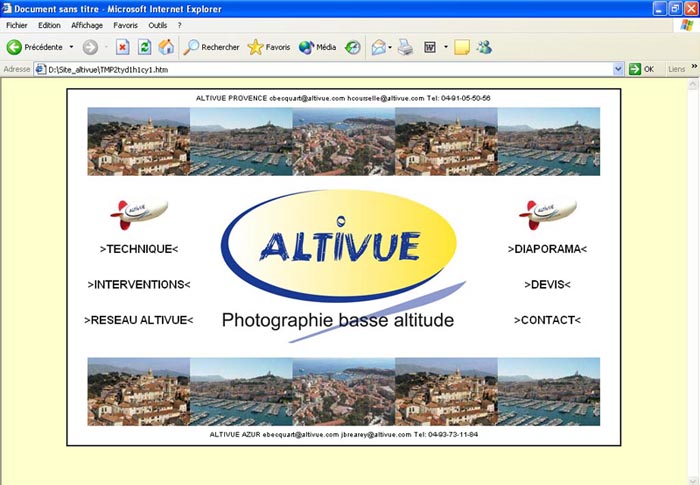Viewport: 700px width, 485px height.
Task: Expand the address bar dropdown arrow
Action: point(618,69)
